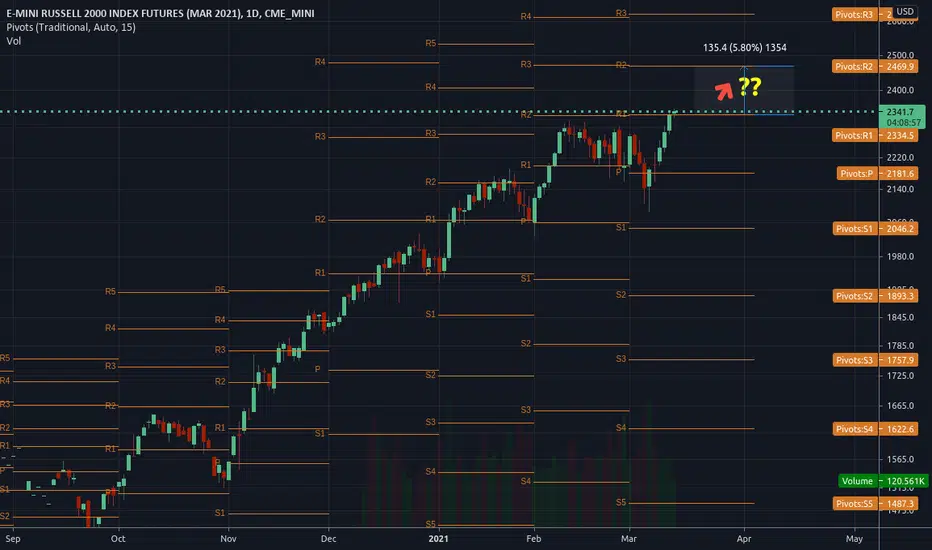Click the Oct label on time axis
The width and height of the screenshot is (932, 550).
point(118,539)
